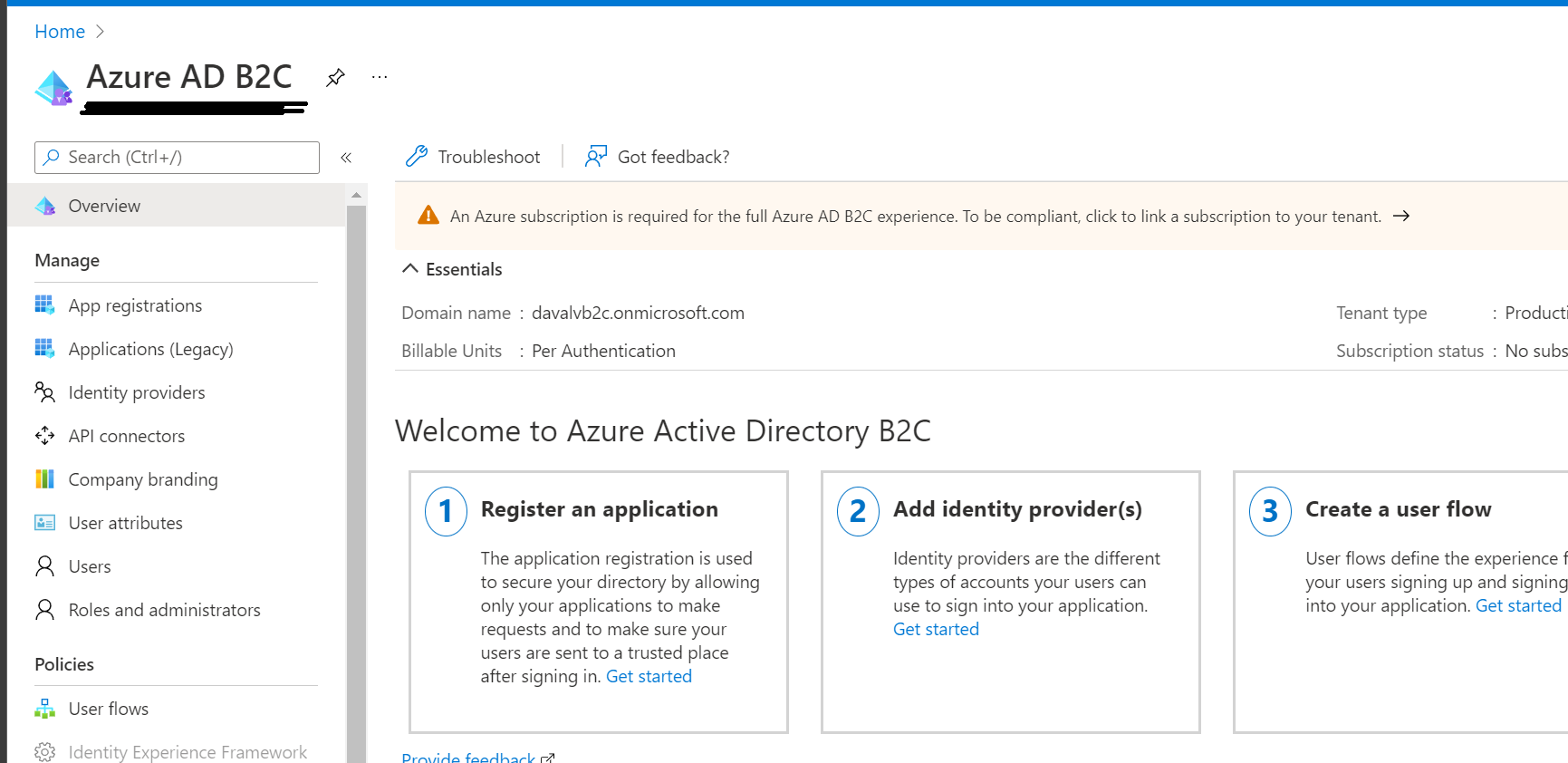Click the User flows icon
Viewport: 1568px width, 763px height.
pyautogui.click(x=44, y=709)
